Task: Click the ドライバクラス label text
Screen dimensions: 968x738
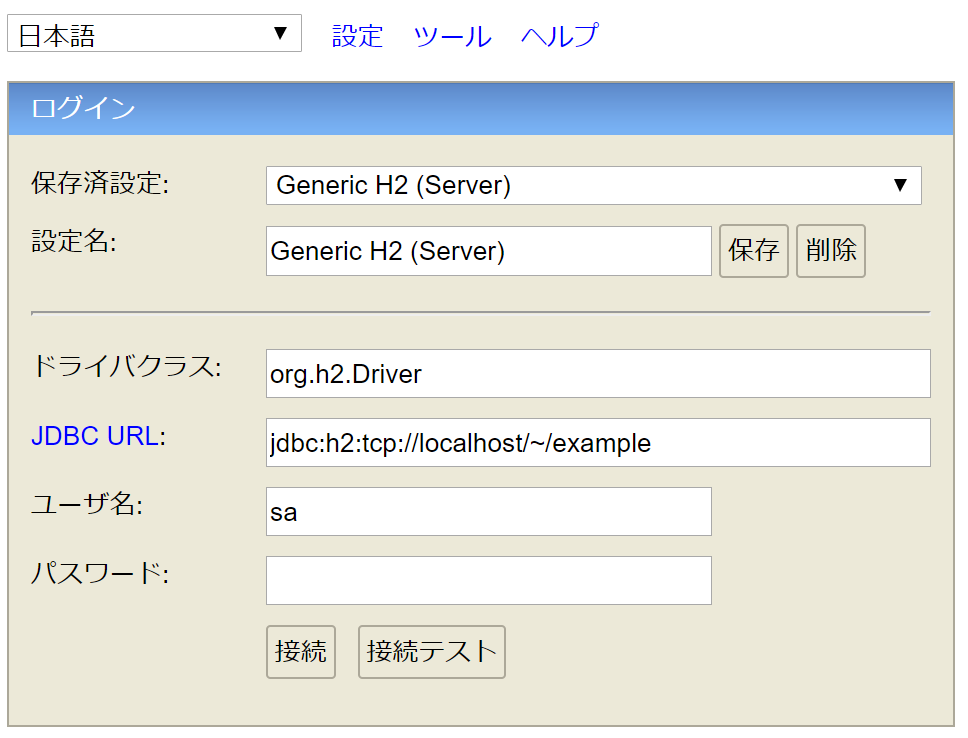Action: 126,367
